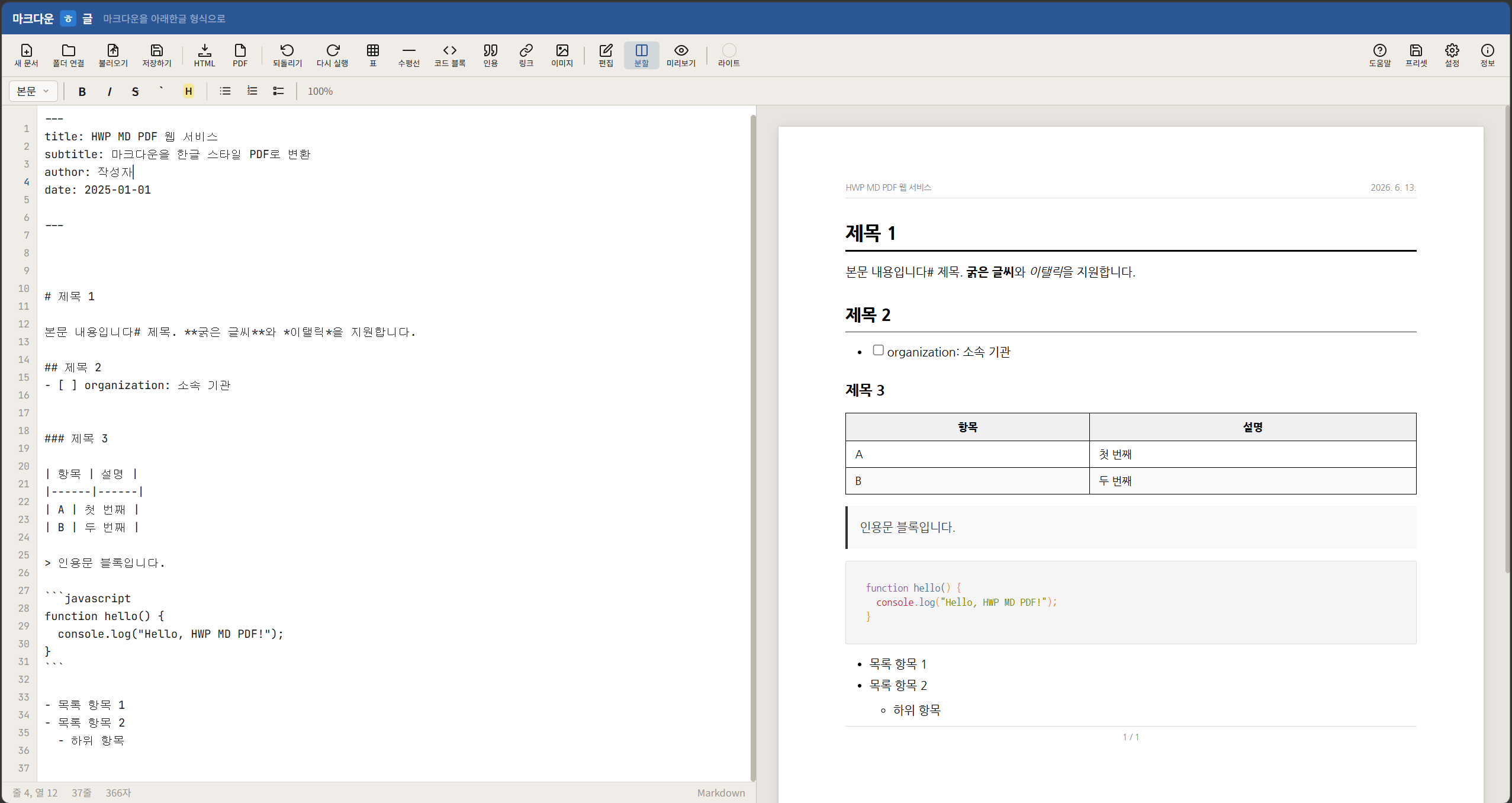1512x803 pixels.
Task: Click the 줄 4, 열 12 cursor position
Action: [x=35, y=793]
